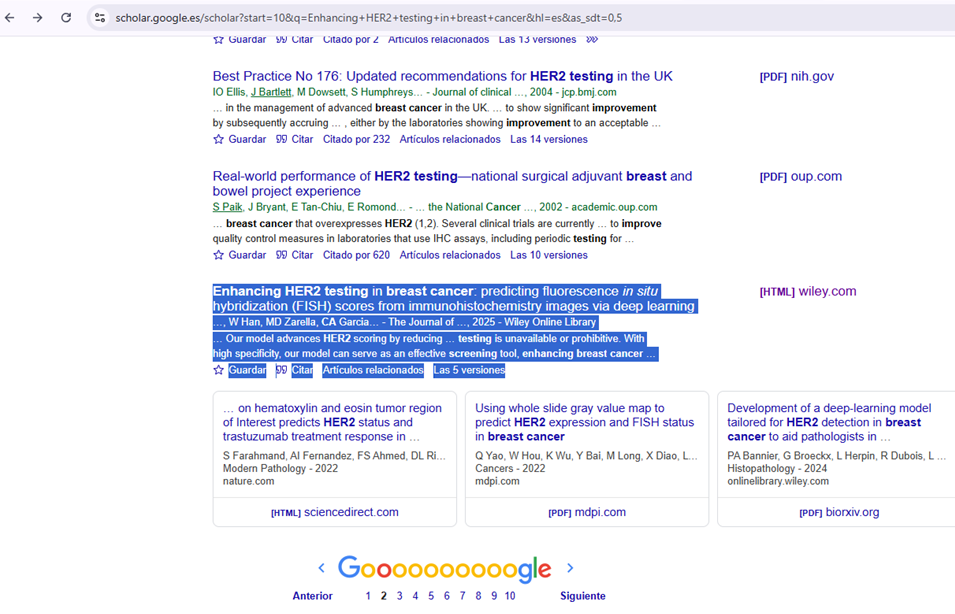Open oup.com PDF link
This screenshot has width=955, height=614.
800,177
